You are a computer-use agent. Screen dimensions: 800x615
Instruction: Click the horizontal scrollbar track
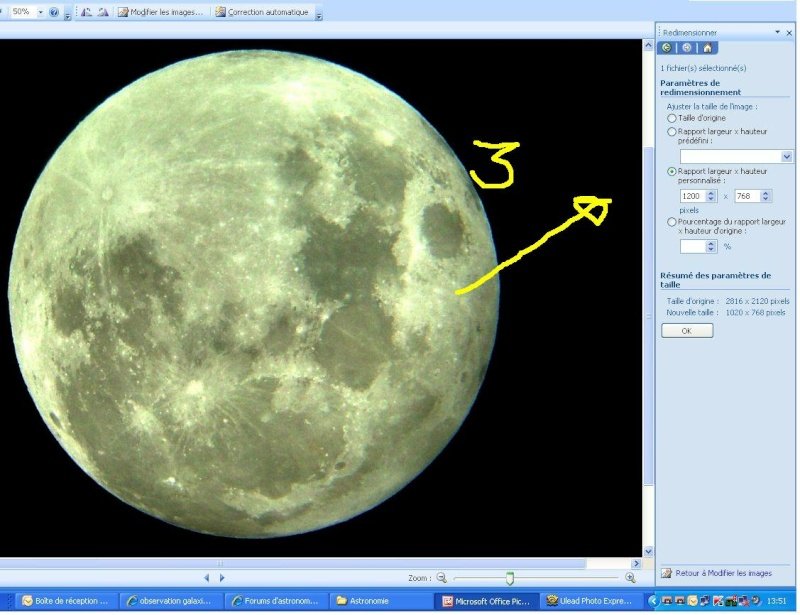[x=609, y=563]
